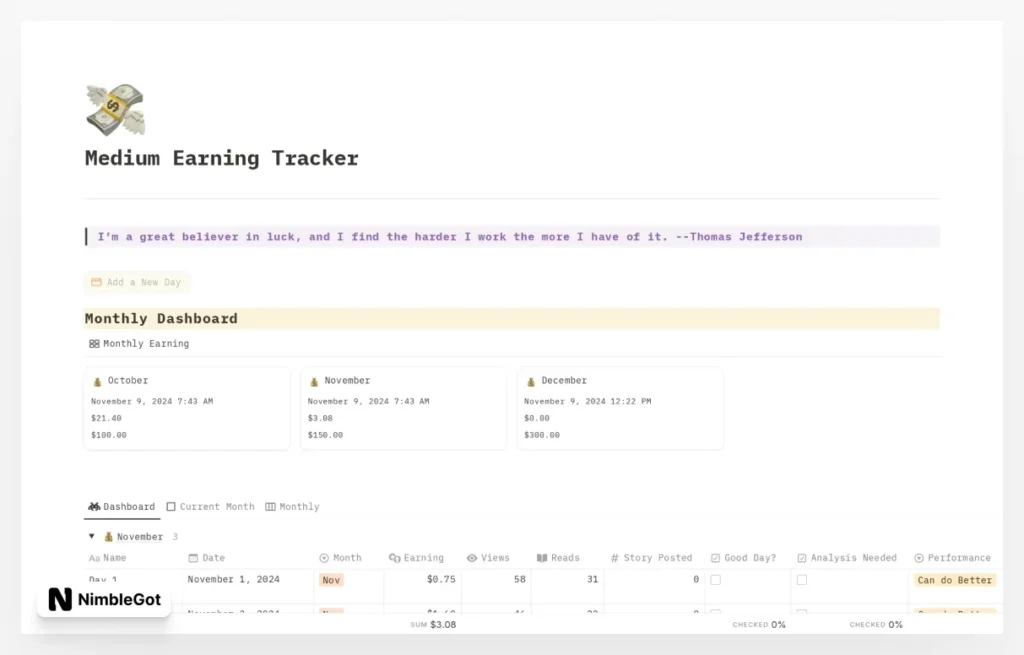The image size is (1024, 655).
Task: Click the Dashboard tab icon
Action: pos(94,507)
